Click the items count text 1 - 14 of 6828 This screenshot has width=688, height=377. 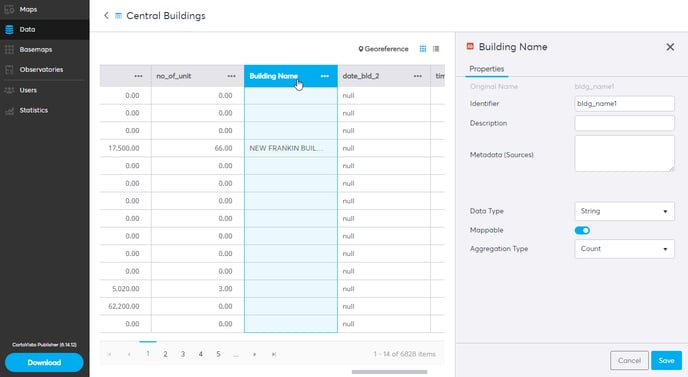coord(405,354)
